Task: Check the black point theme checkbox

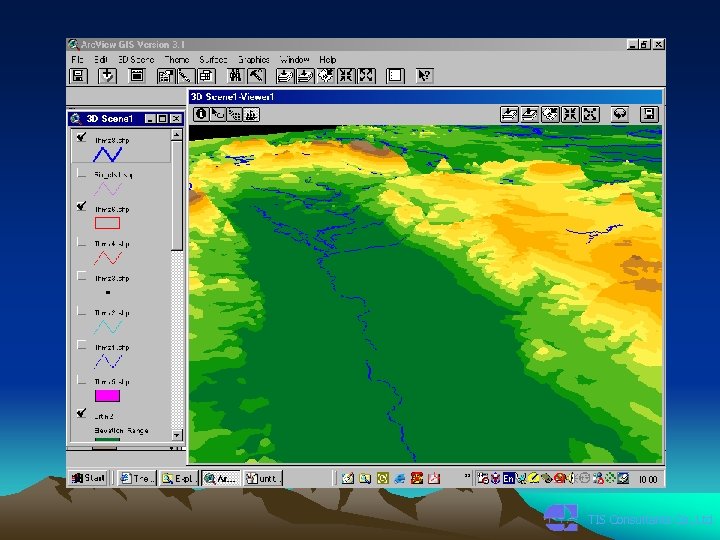Action: click(x=82, y=276)
